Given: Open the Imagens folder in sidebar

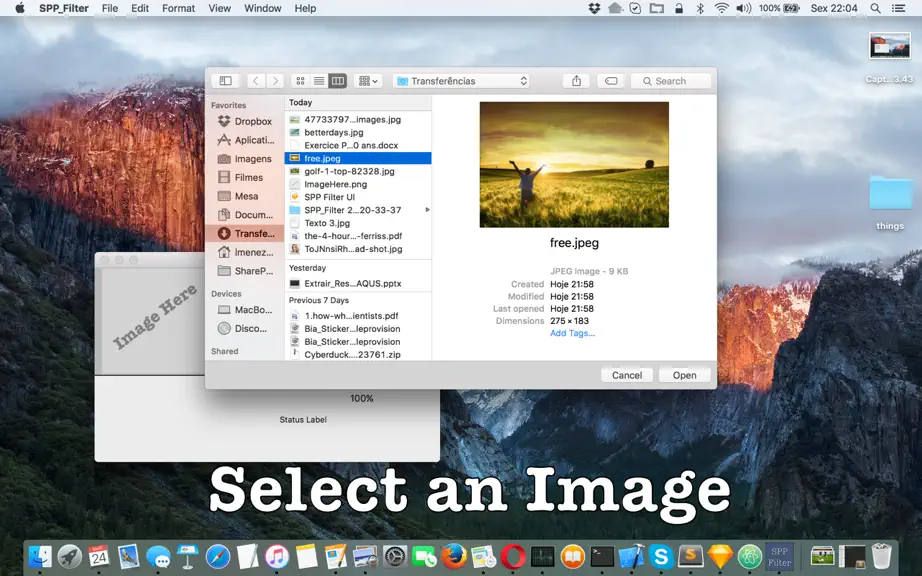Looking at the screenshot, I should click(x=245, y=159).
